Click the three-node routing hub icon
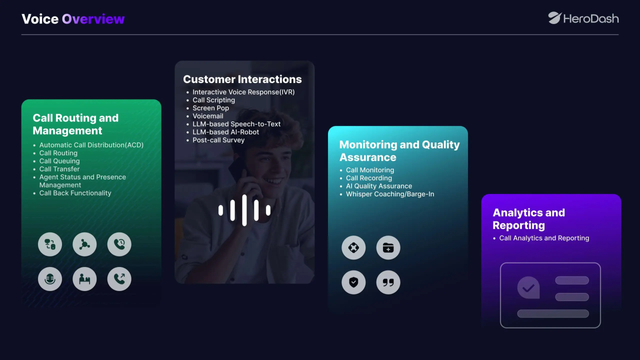Screen dimensions: 640x360 tap(84, 244)
